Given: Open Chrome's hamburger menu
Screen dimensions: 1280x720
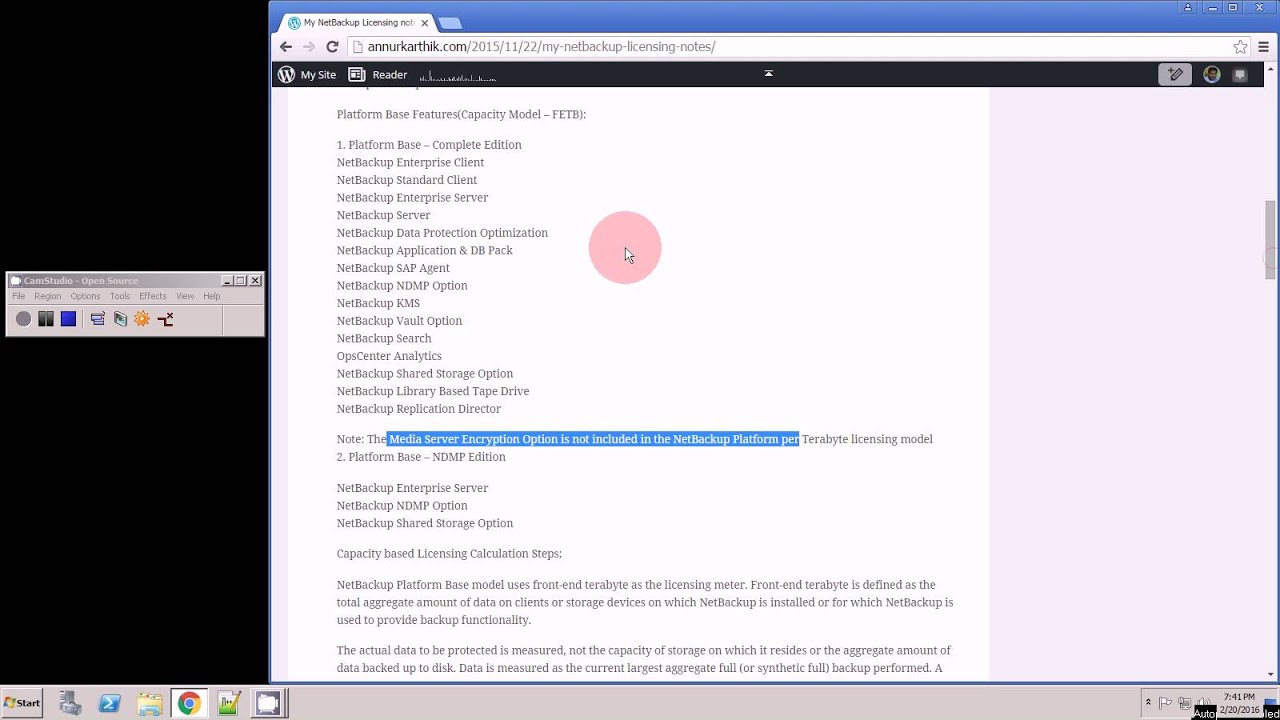Looking at the screenshot, I should tap(1264, 47).
